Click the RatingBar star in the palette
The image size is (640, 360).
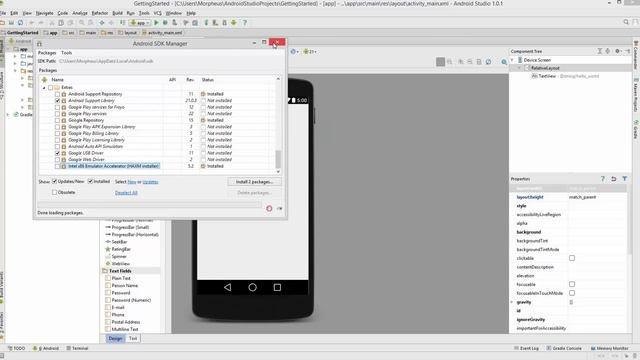click(108, 249)
